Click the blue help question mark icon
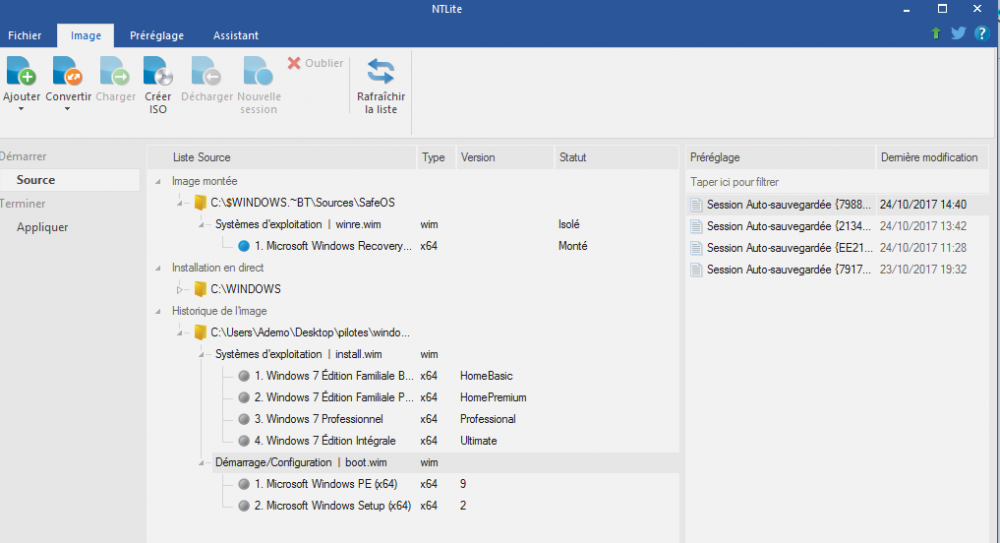1000x543 pixels. point(981,33)
